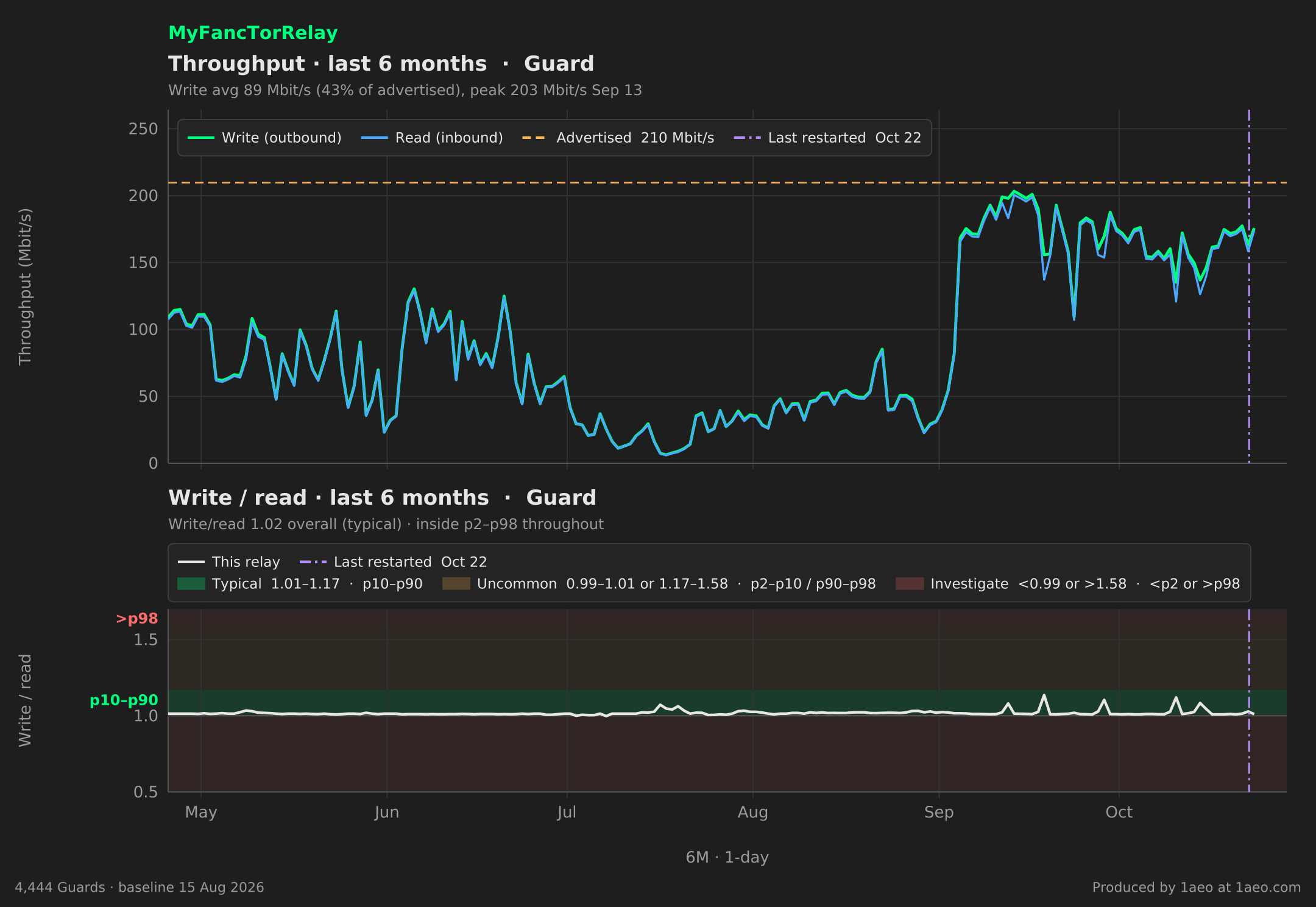Click the 1.5 write/read axis value
This screenshot has width=1316, height=907.
pos(146,640)
